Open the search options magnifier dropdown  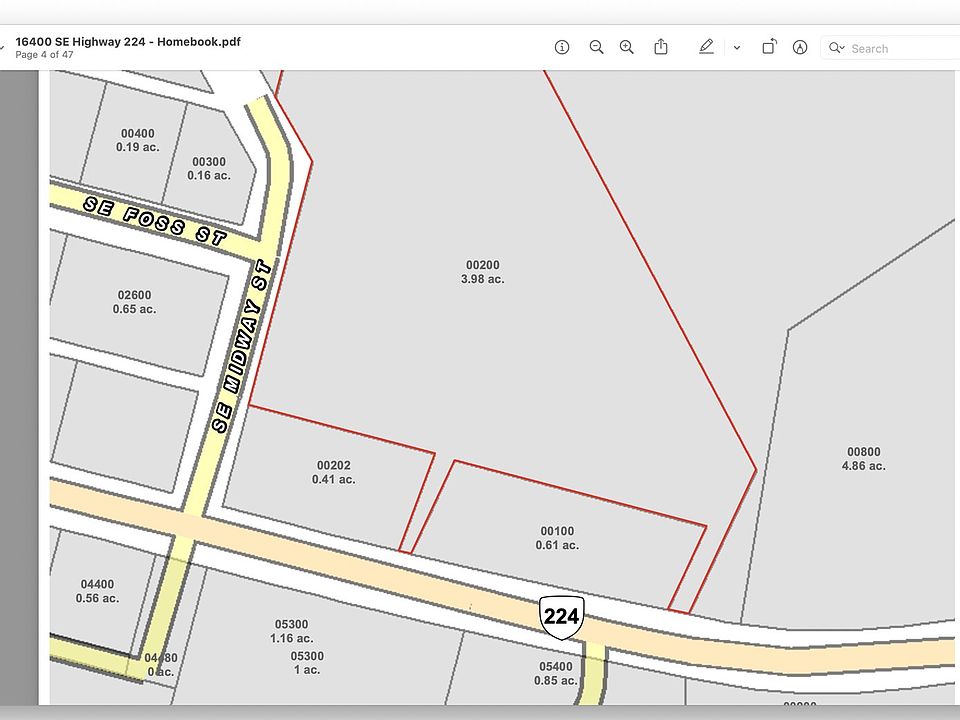pos(837,48)
